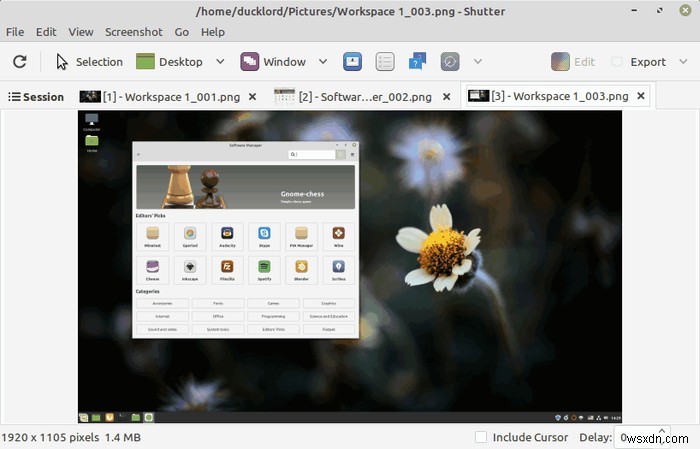Choose the Selection capture tool

coord(89,62)
